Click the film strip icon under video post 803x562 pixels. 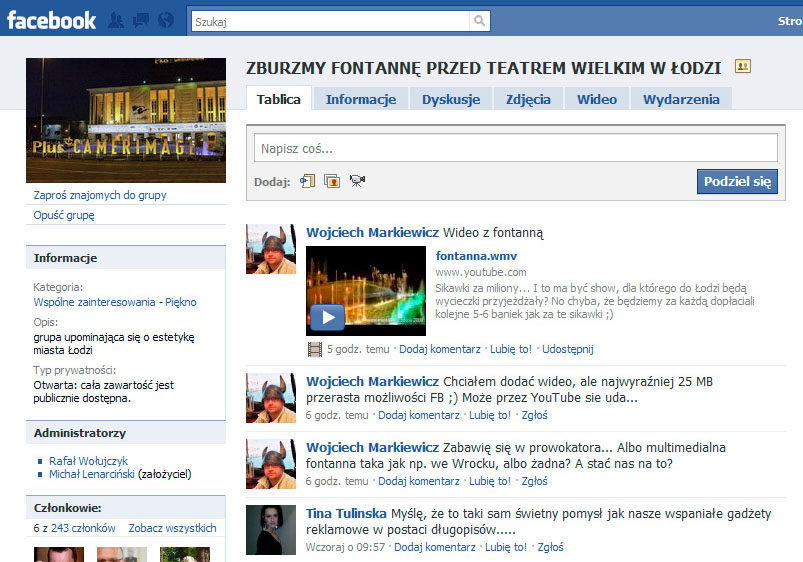pyautogui.click(x=314, y=349)
